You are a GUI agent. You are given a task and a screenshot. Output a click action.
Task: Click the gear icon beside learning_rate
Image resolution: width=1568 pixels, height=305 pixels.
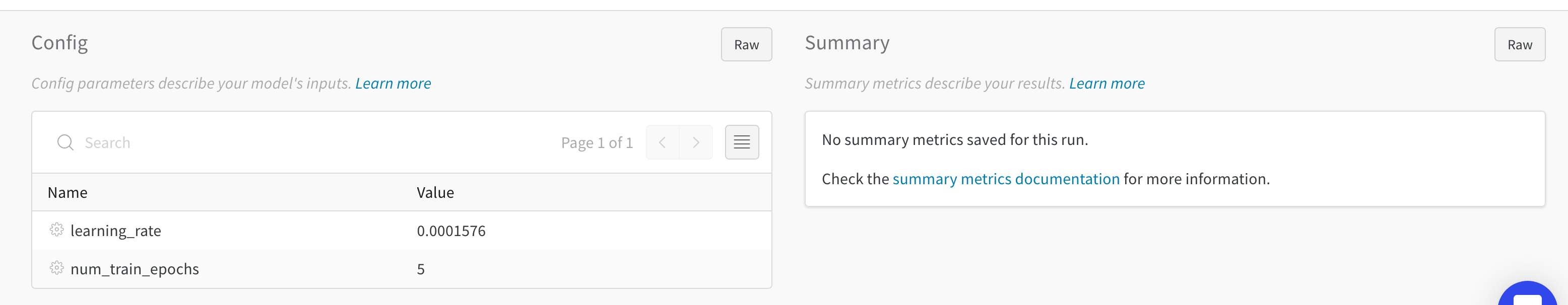(56, 230)
